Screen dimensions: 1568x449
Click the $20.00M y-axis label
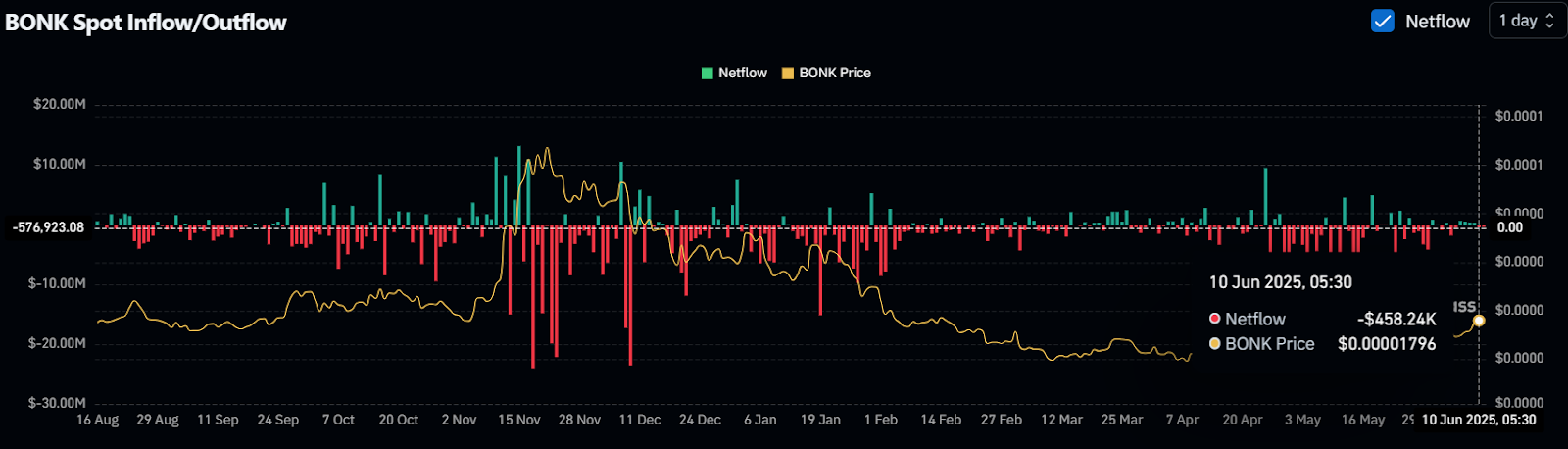pos(60,104)
